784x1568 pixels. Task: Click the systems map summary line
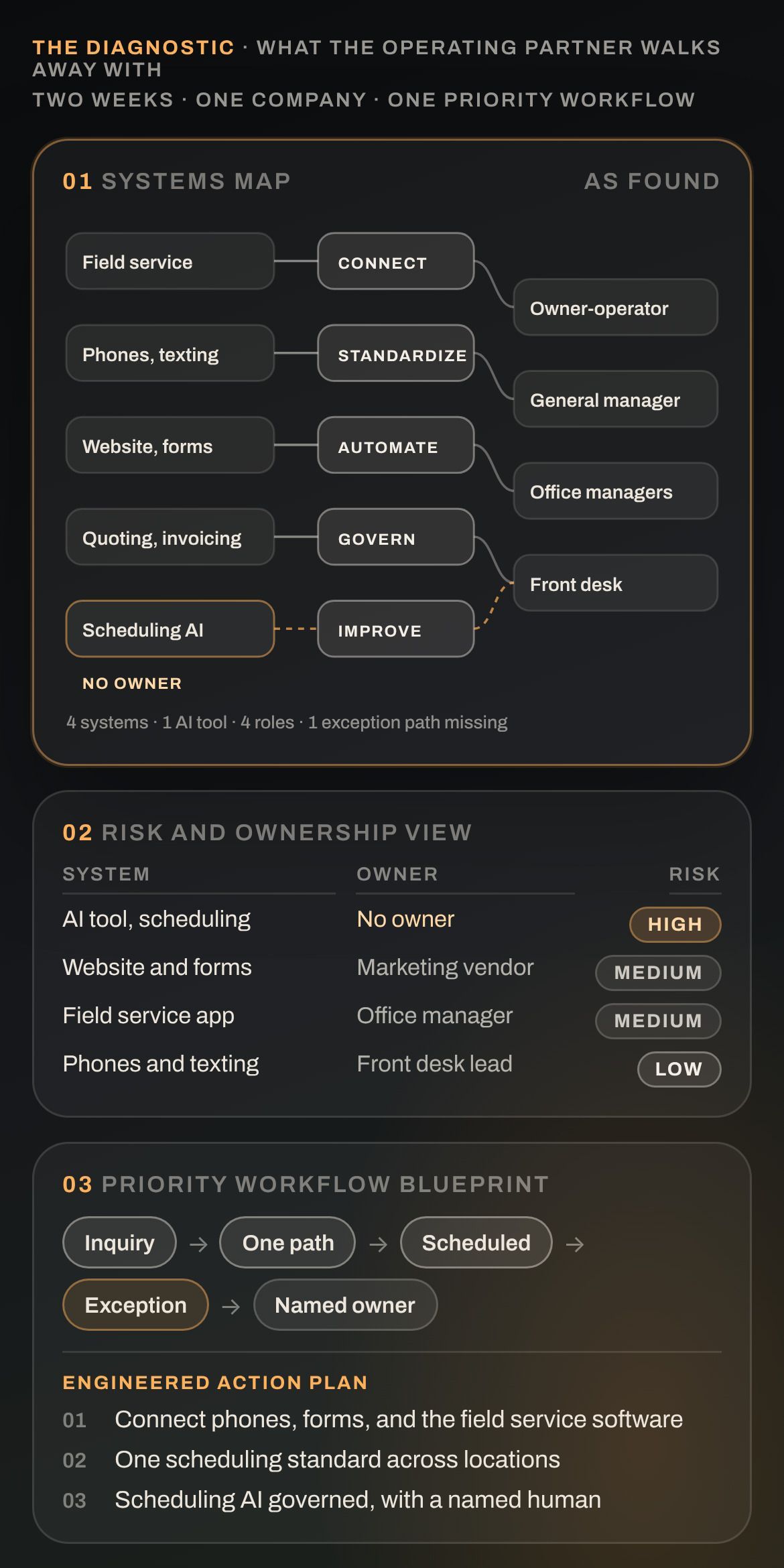(287, 722)
